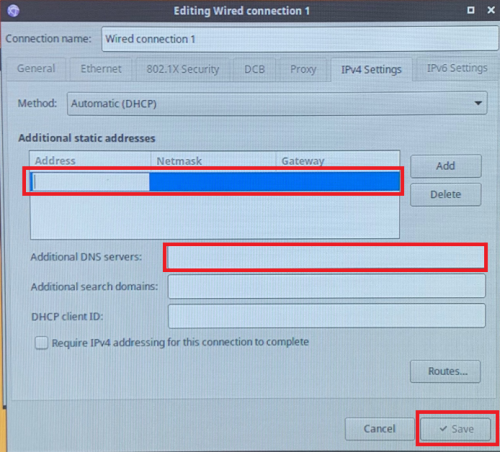Click the Method dropdown arrow

[478, 103]
